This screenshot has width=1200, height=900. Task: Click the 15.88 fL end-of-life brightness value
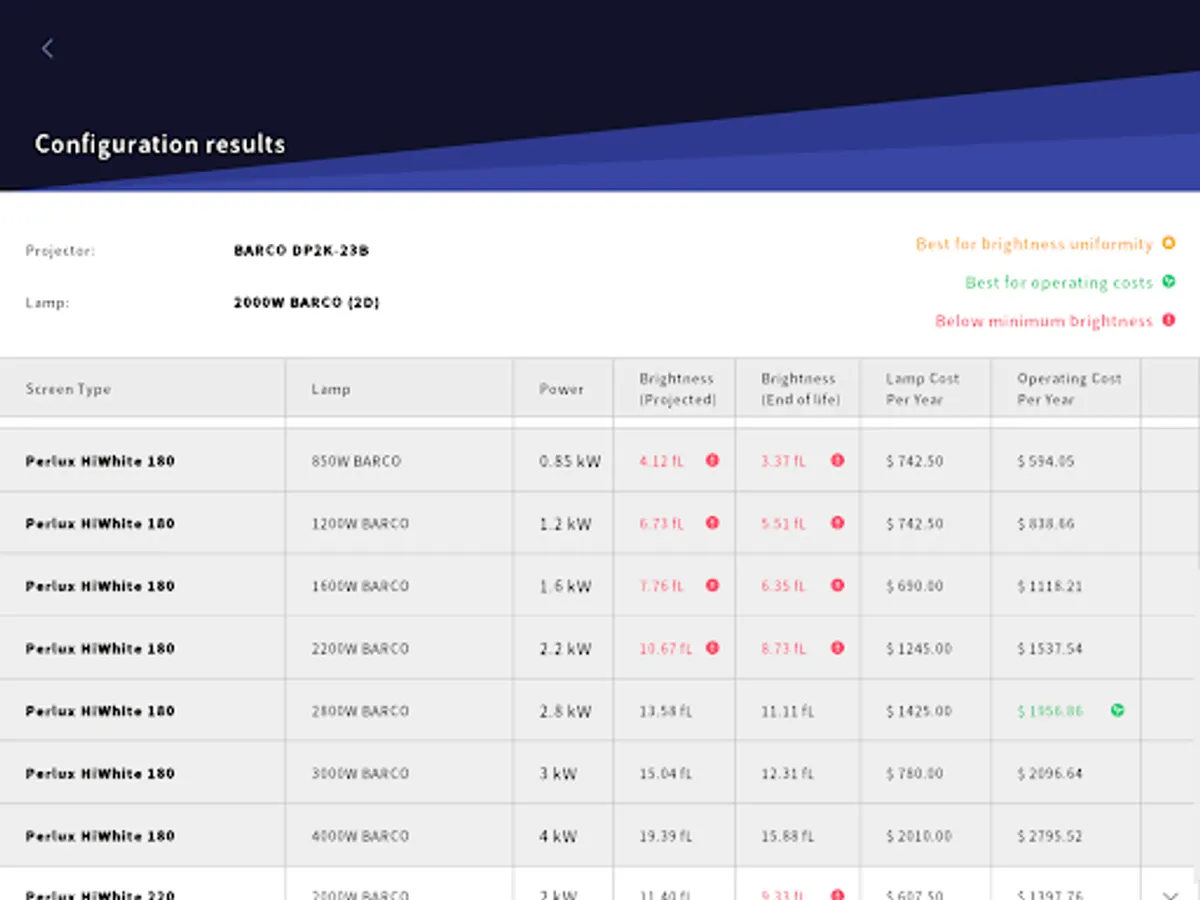pos(787,836)
